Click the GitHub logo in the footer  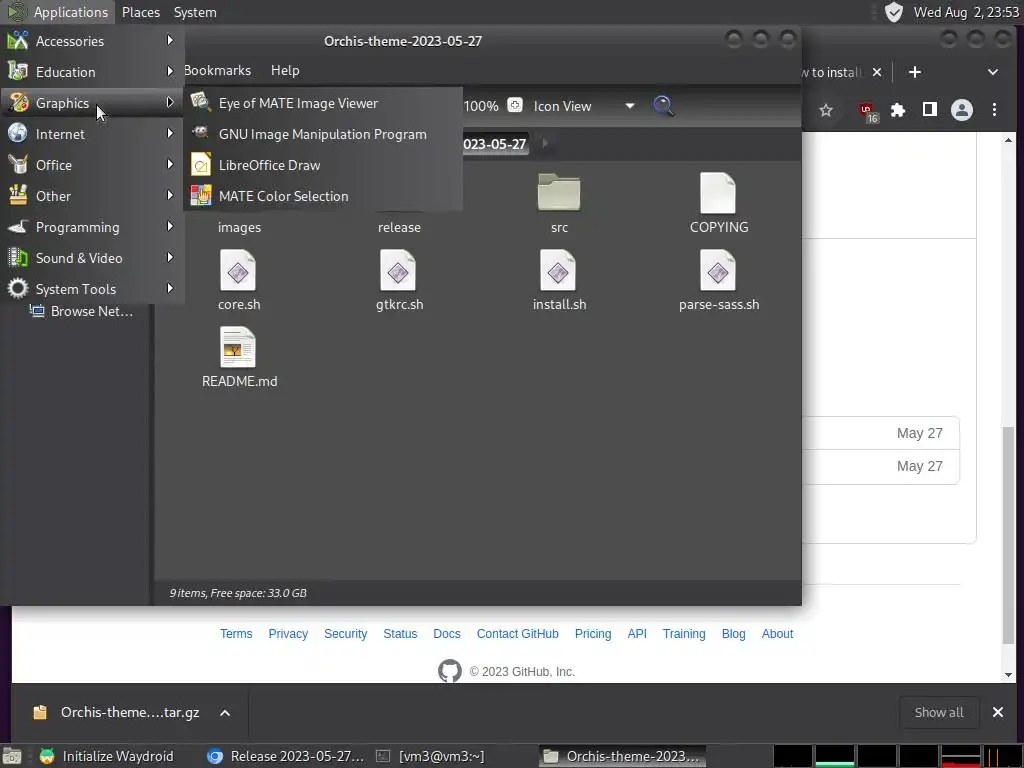tap(449, 671)
